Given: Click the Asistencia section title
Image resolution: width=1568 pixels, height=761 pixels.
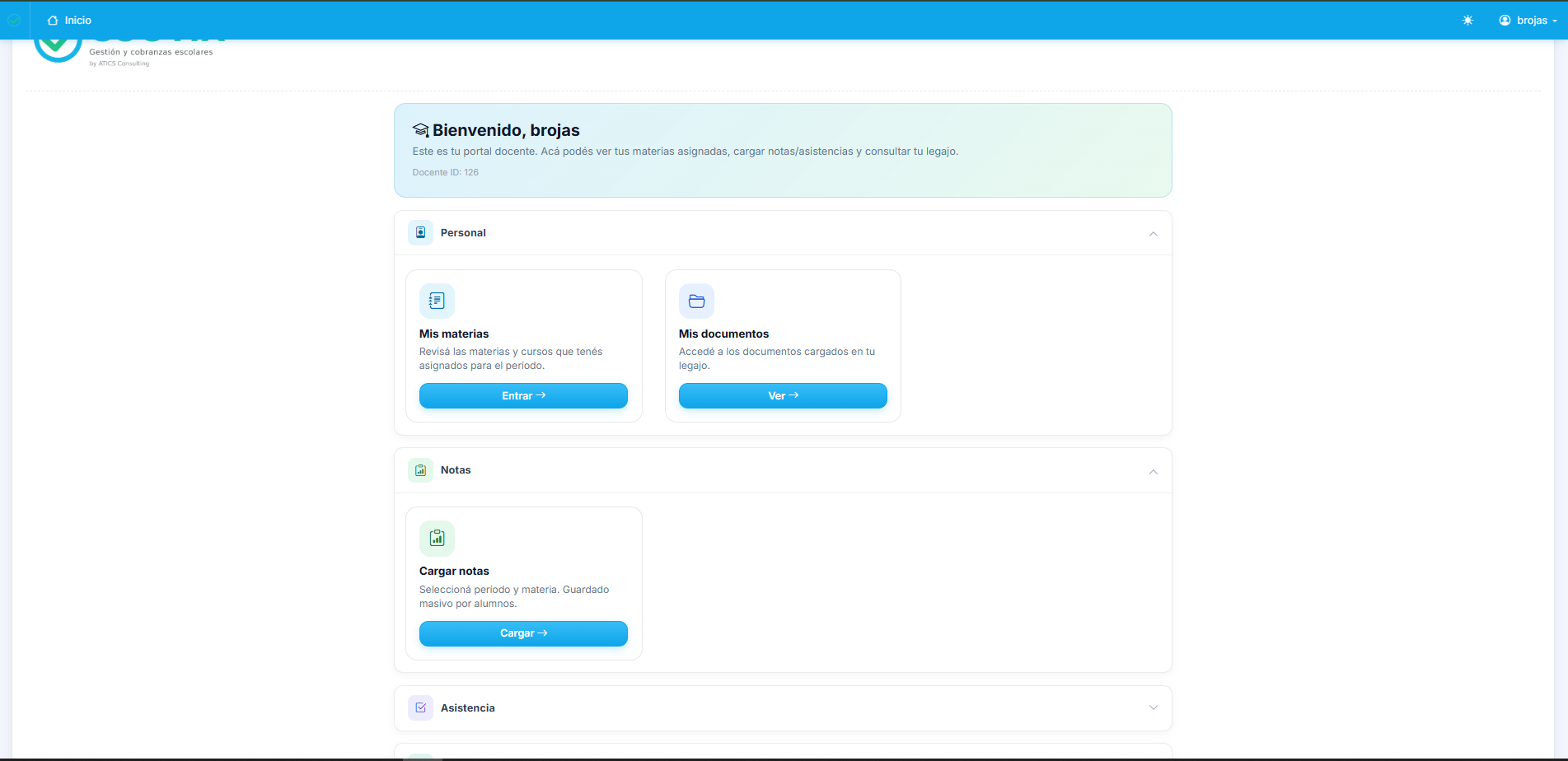Looking at the screenshot, I should tap(467, 707).
